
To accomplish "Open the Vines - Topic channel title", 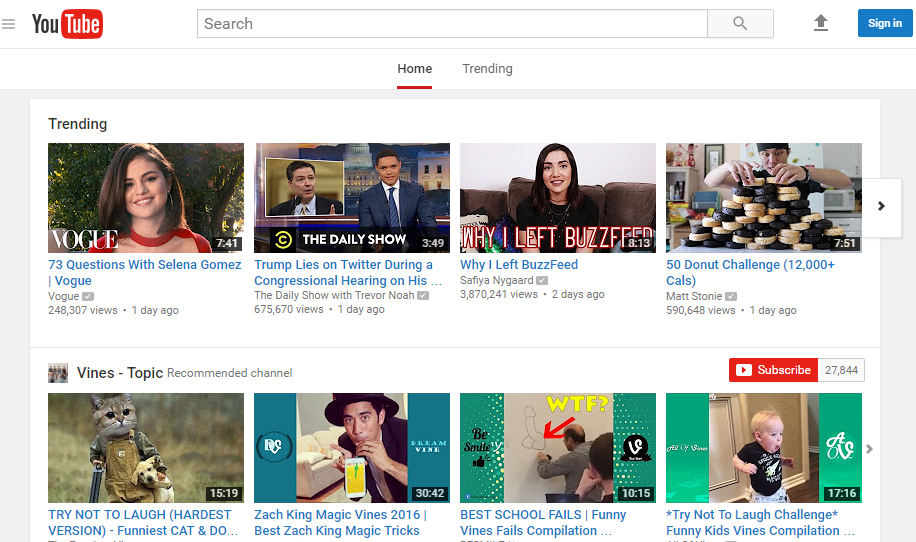I will click(x=120, y=373).
